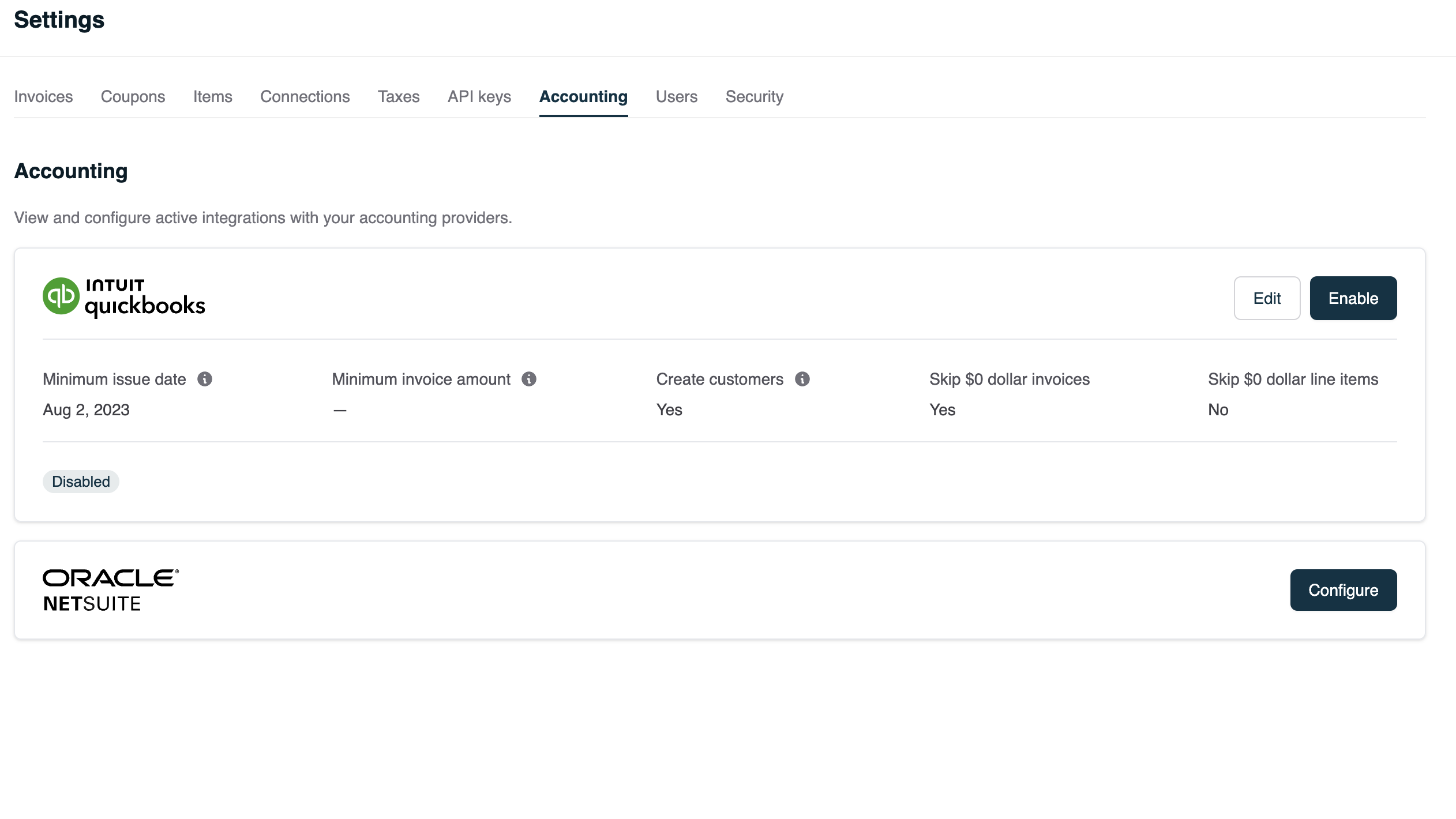Show info for Minimum issue date

205,379
